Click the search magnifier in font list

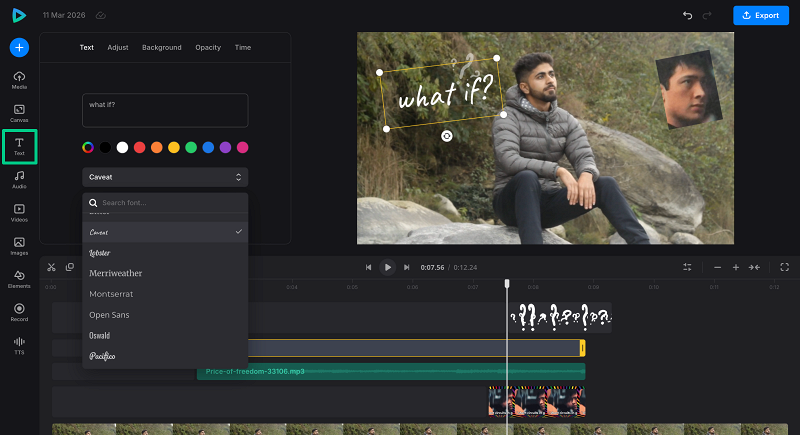click(x=93, y=202)
